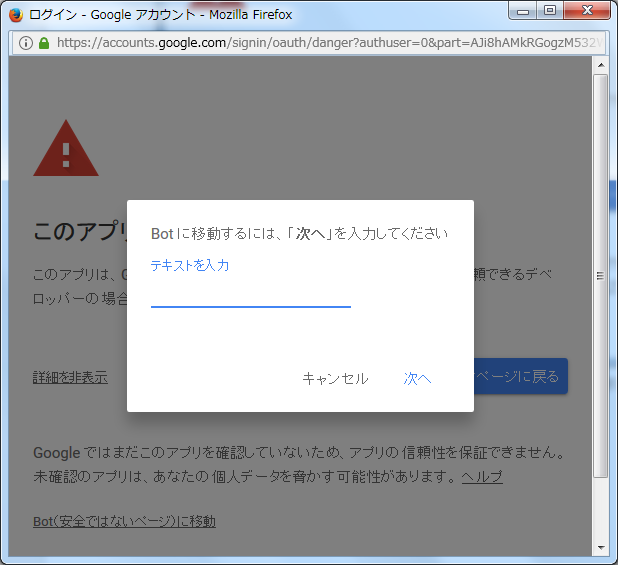Click the green secure padlock icon
The width and height of the screenshot is (618, 565).
(44, 43)
